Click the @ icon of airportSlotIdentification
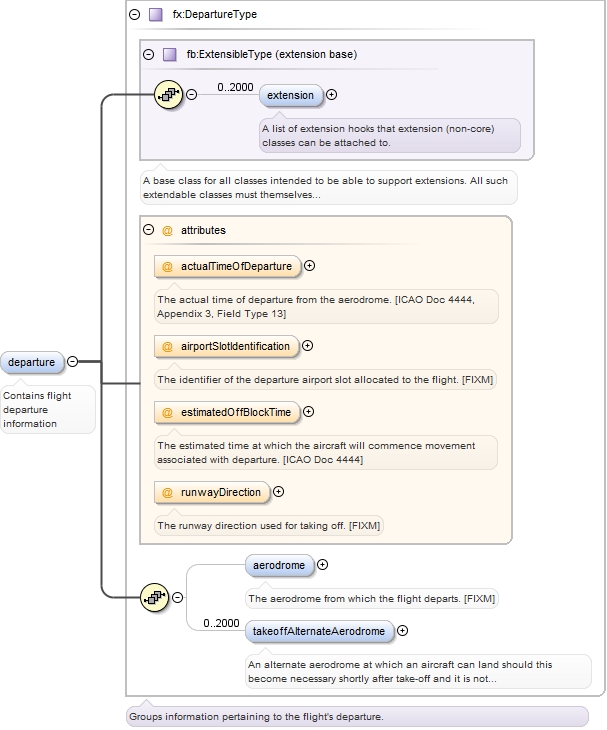Screen dimensions: 607x730 [168, 346]
